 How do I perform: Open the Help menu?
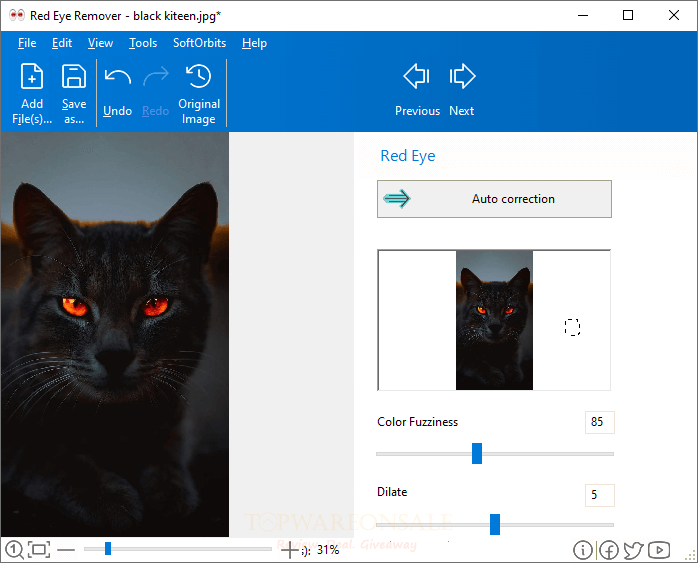[x=254, y=43]
